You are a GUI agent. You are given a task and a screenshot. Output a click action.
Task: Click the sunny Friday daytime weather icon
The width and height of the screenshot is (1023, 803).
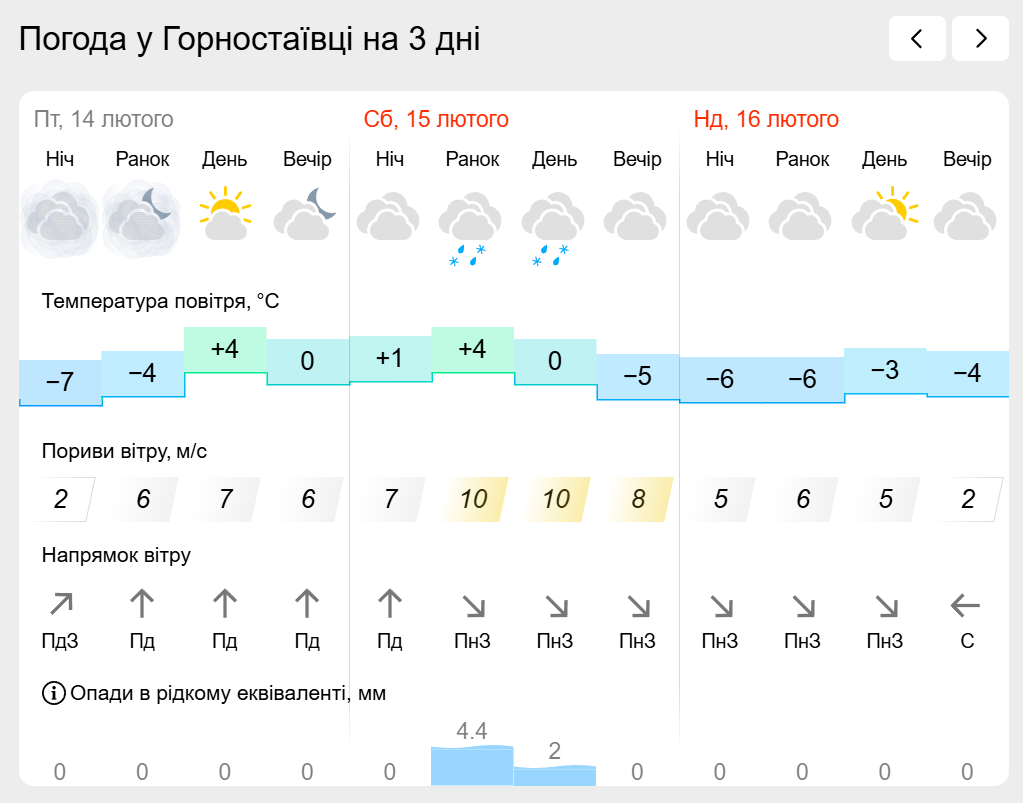click(225, 214)
